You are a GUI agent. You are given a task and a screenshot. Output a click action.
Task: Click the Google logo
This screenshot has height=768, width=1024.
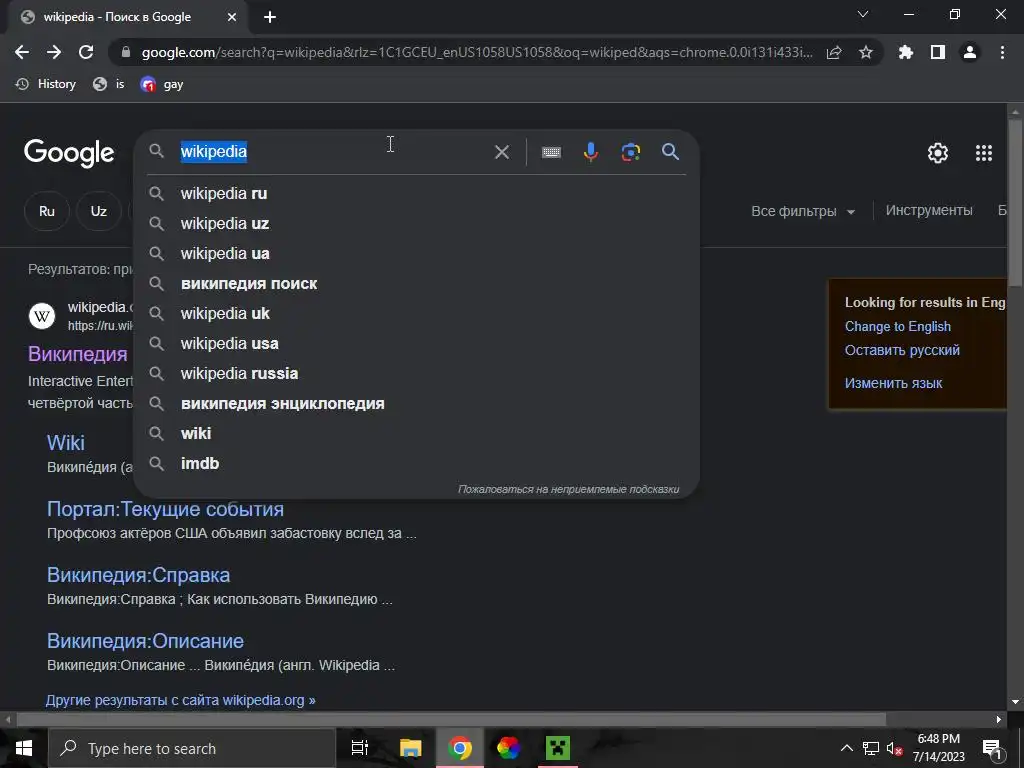[x=69, y=153]
